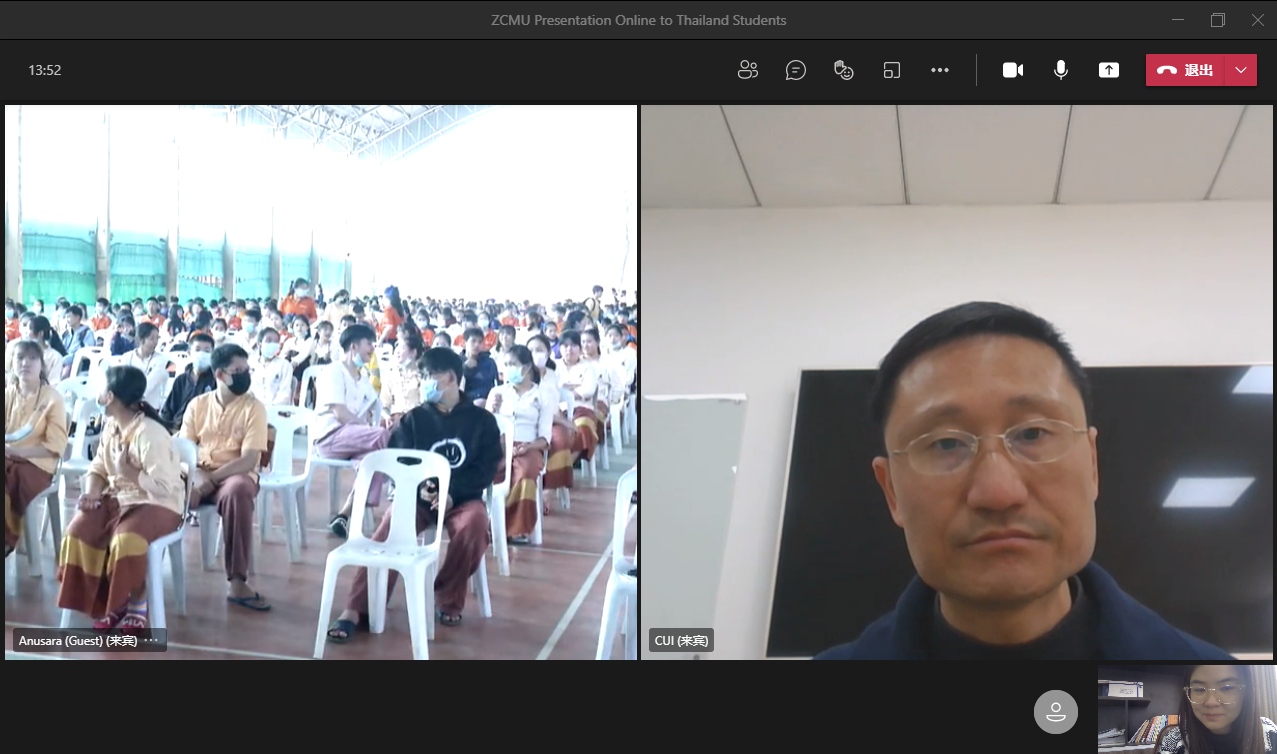Viewport: 1277px width, 754px height.
Task: Leave the meeting with the red 退出 button
Action: click(x=1186, y=70)
